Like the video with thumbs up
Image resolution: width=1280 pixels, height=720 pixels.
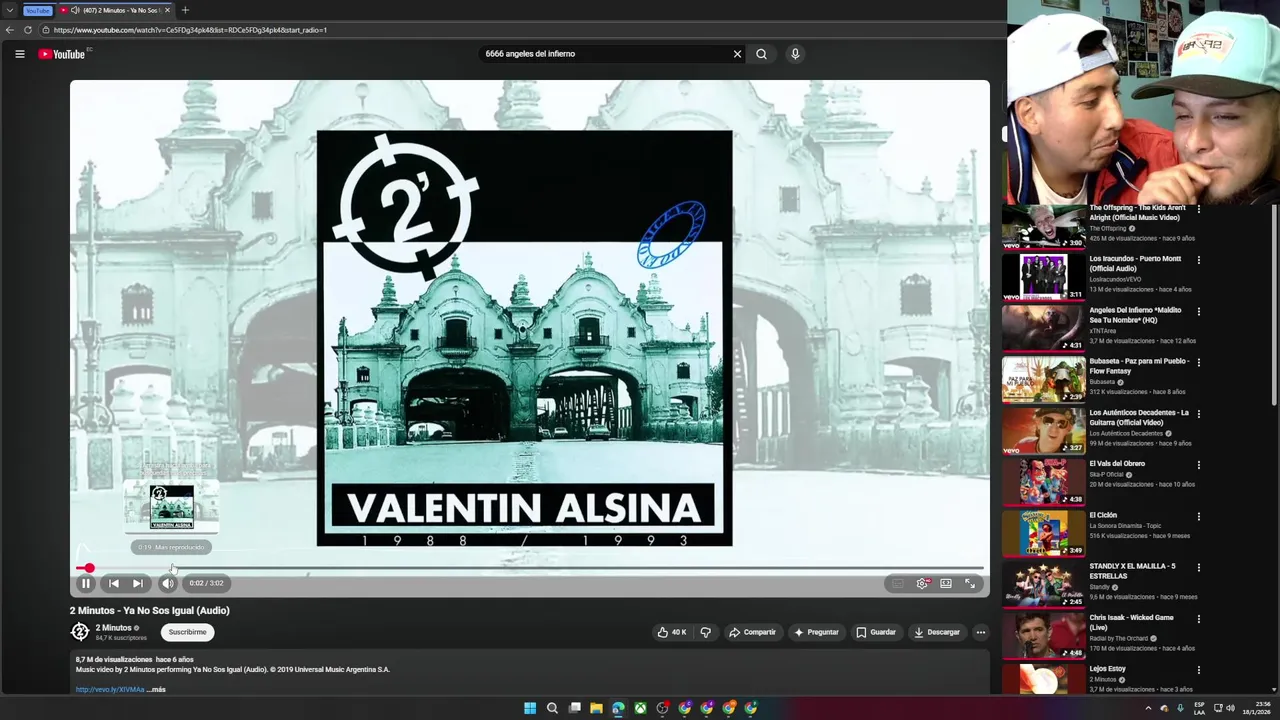tap(671, 632)
